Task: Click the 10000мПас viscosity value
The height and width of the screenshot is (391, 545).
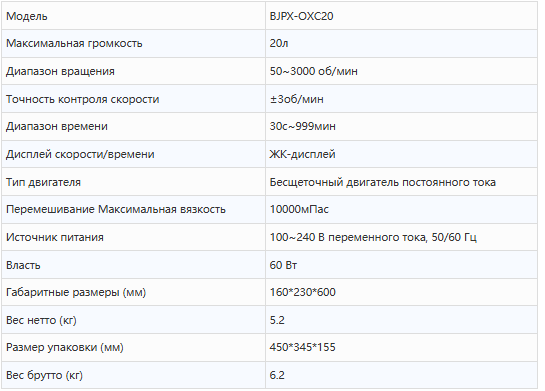Action: pos(299,209)
